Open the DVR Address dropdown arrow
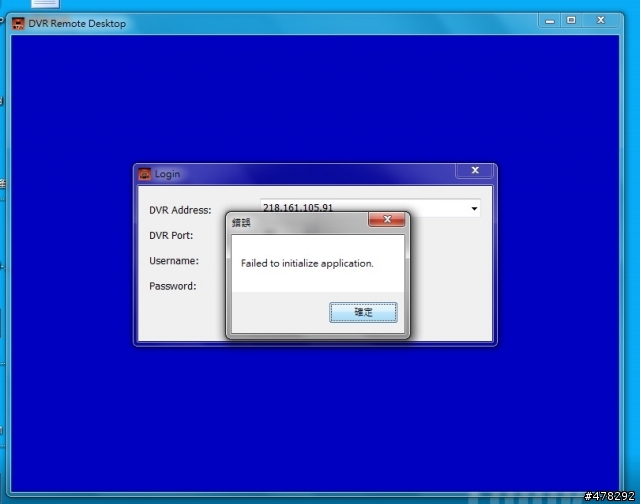The image size is (640, 504). pyautogui.click(x=474, y=209)
